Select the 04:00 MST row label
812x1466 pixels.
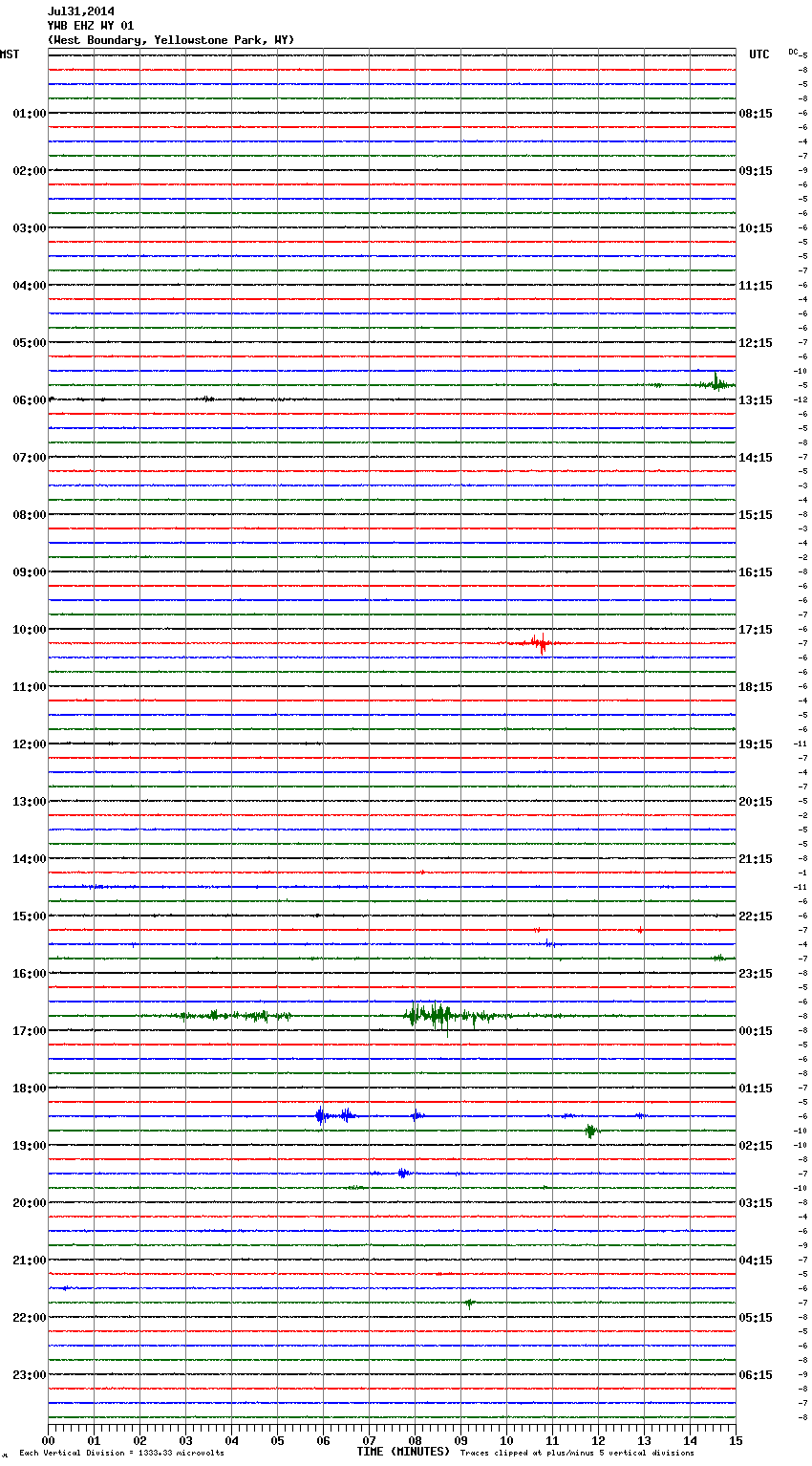pos(30,286)
